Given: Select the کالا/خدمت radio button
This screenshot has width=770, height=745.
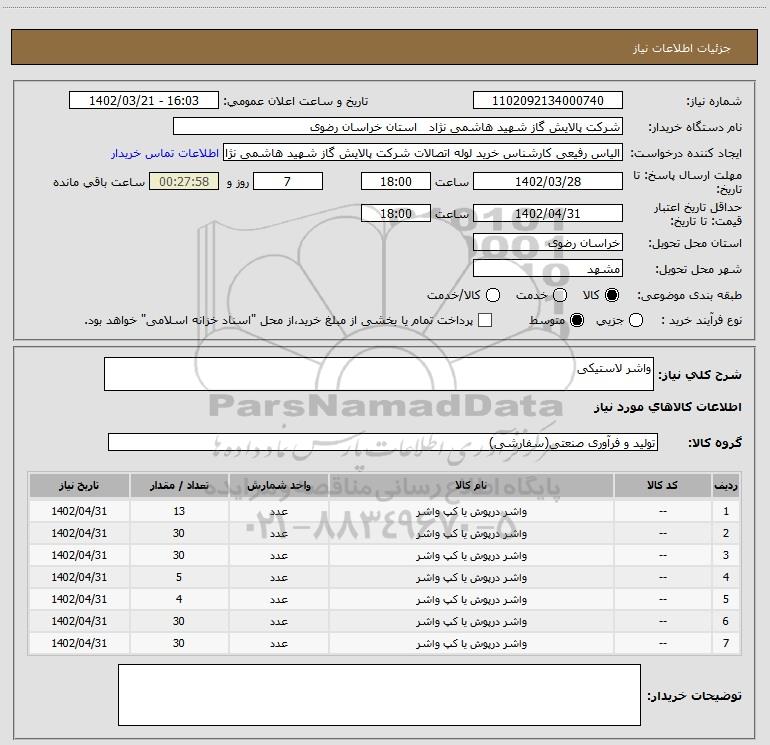Looking at the screenshot, I should coord(493,295).
